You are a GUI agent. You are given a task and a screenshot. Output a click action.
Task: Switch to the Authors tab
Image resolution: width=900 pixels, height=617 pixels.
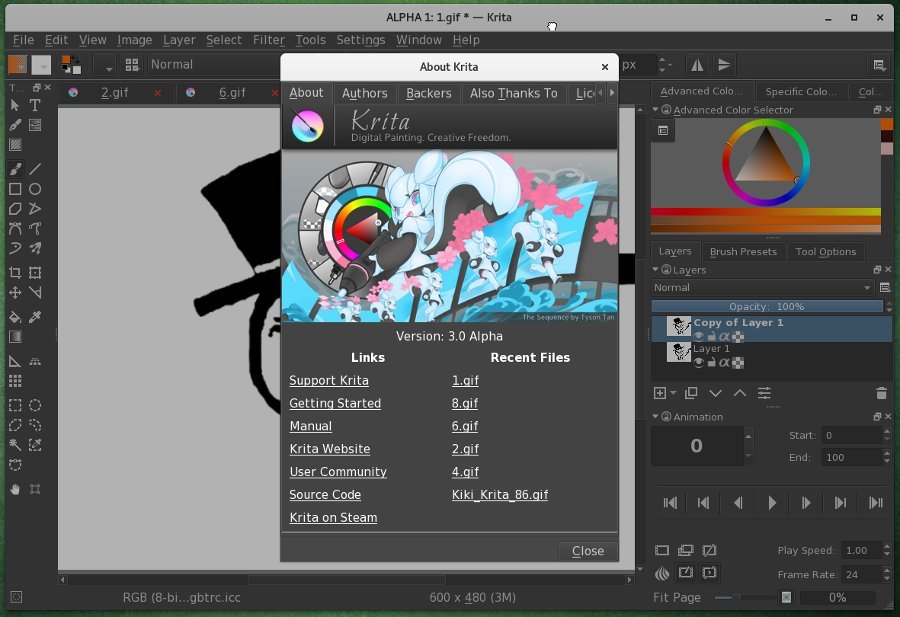[364, 93]
